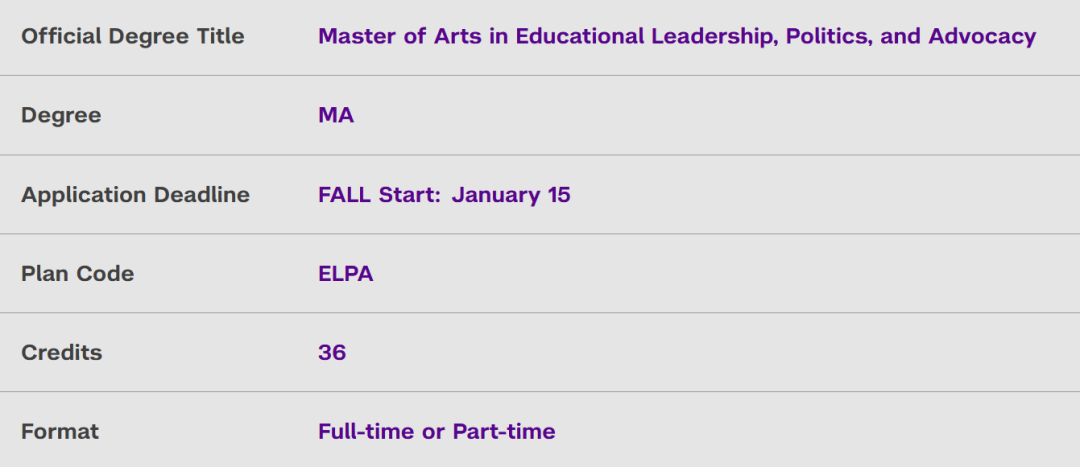Click the Credits label
Image resolution: width=1080 pixels, height=467 pixels.
point(62,353)
